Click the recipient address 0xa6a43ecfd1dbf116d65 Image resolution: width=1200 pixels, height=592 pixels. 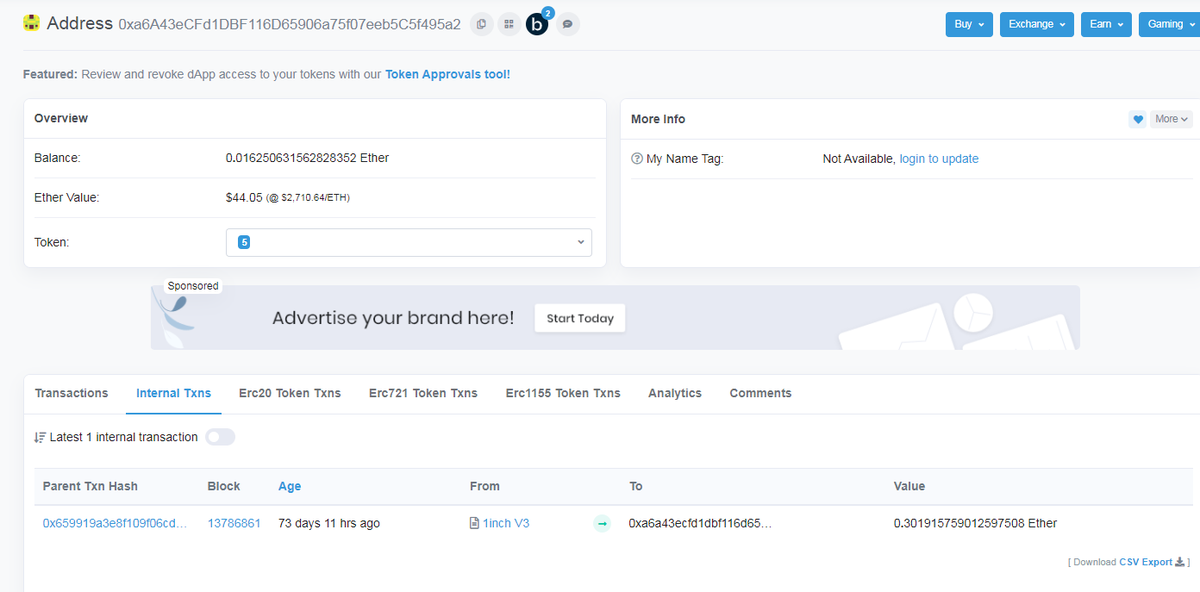700,523
